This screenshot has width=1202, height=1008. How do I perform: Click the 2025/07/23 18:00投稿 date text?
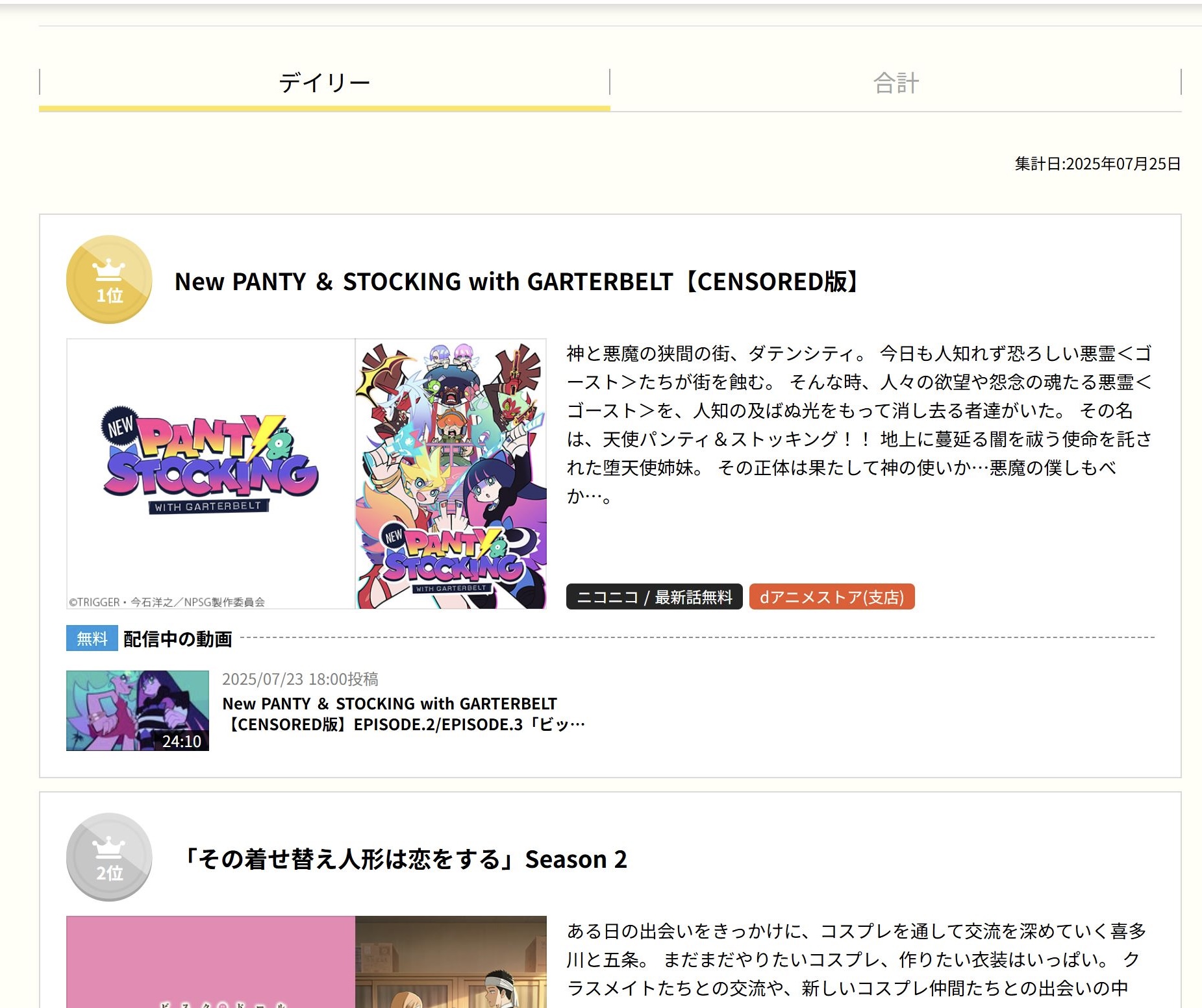pos(300,679)
